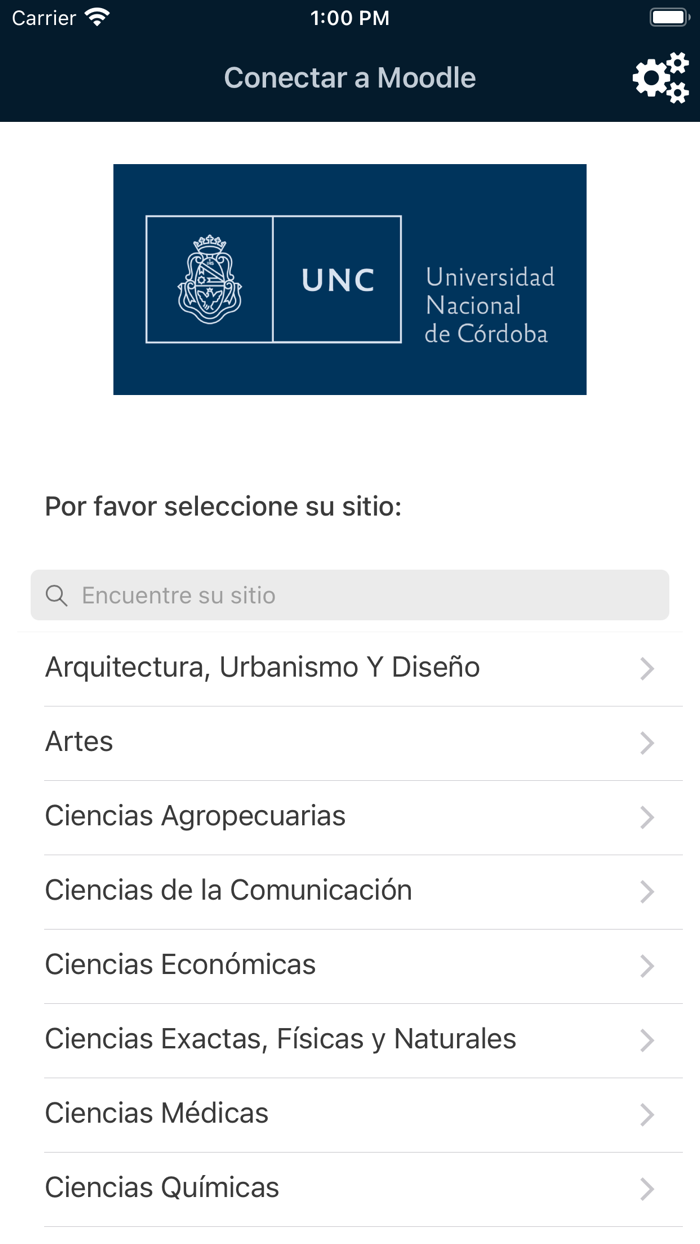Tap the Wi-Fi icon in status bar

coord(95,17)
